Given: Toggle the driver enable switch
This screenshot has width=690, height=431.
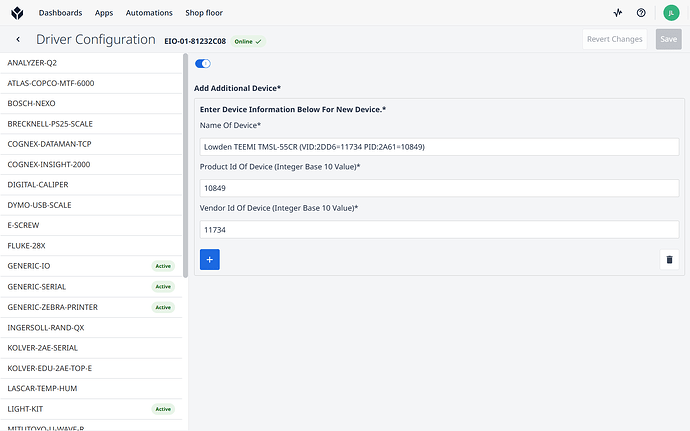Looking at the screenshot, I should 203,64.
